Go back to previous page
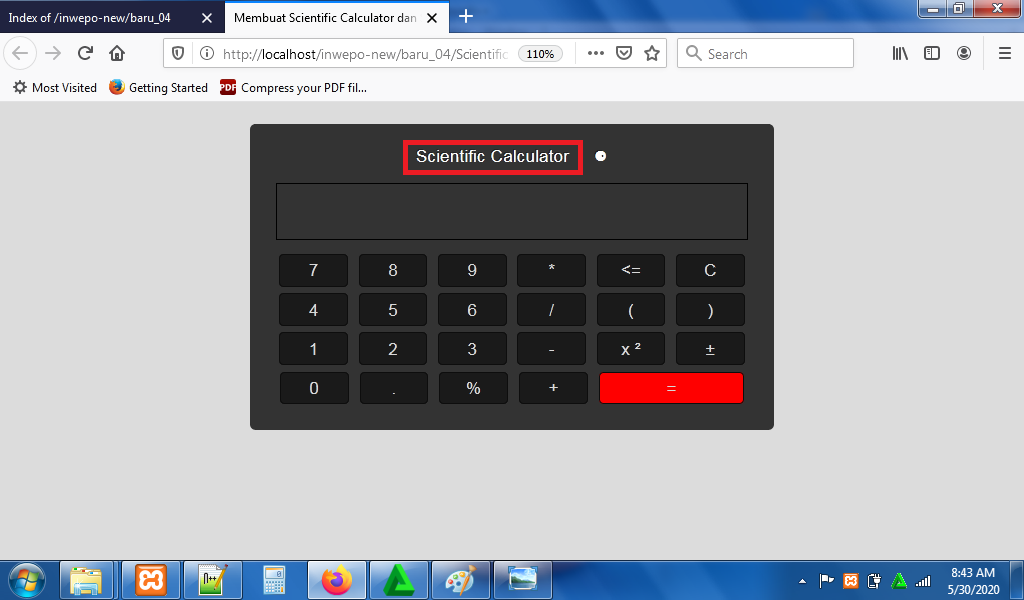 [20, 53]
